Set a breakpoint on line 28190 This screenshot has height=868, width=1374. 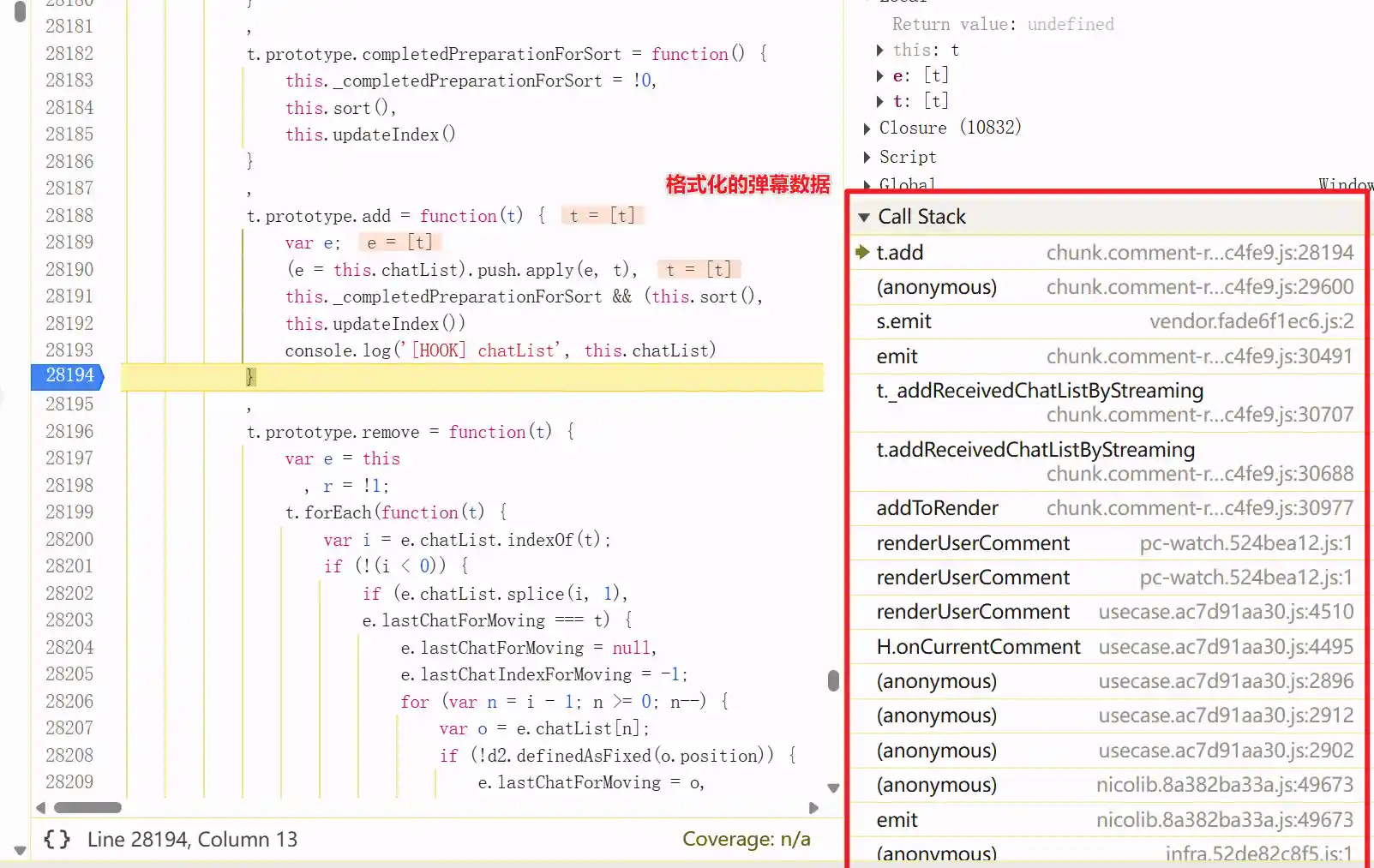[x=69, y=270]
